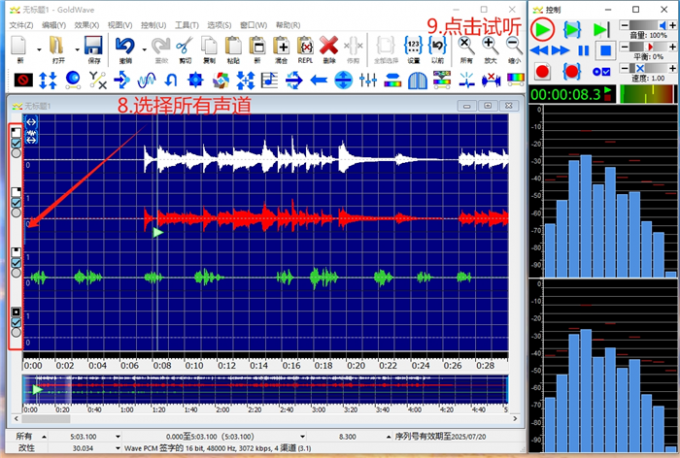Play the selection with braces play button
This screenshot has height=458, width=680.
pos(572,29)
